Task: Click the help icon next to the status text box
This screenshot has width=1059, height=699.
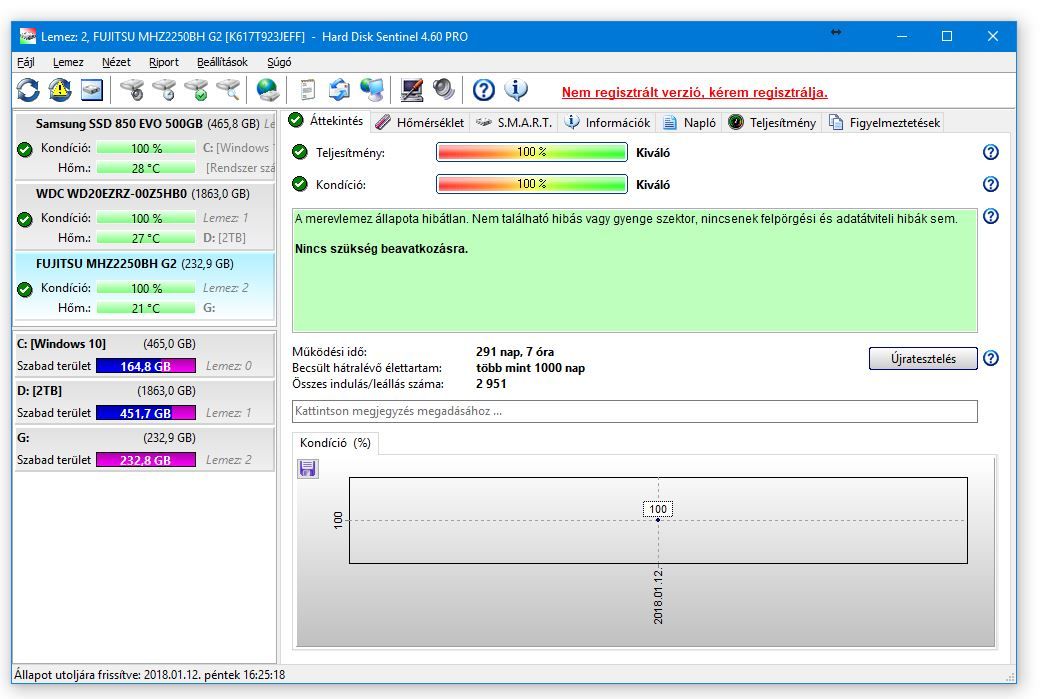Action: [991, 216]
